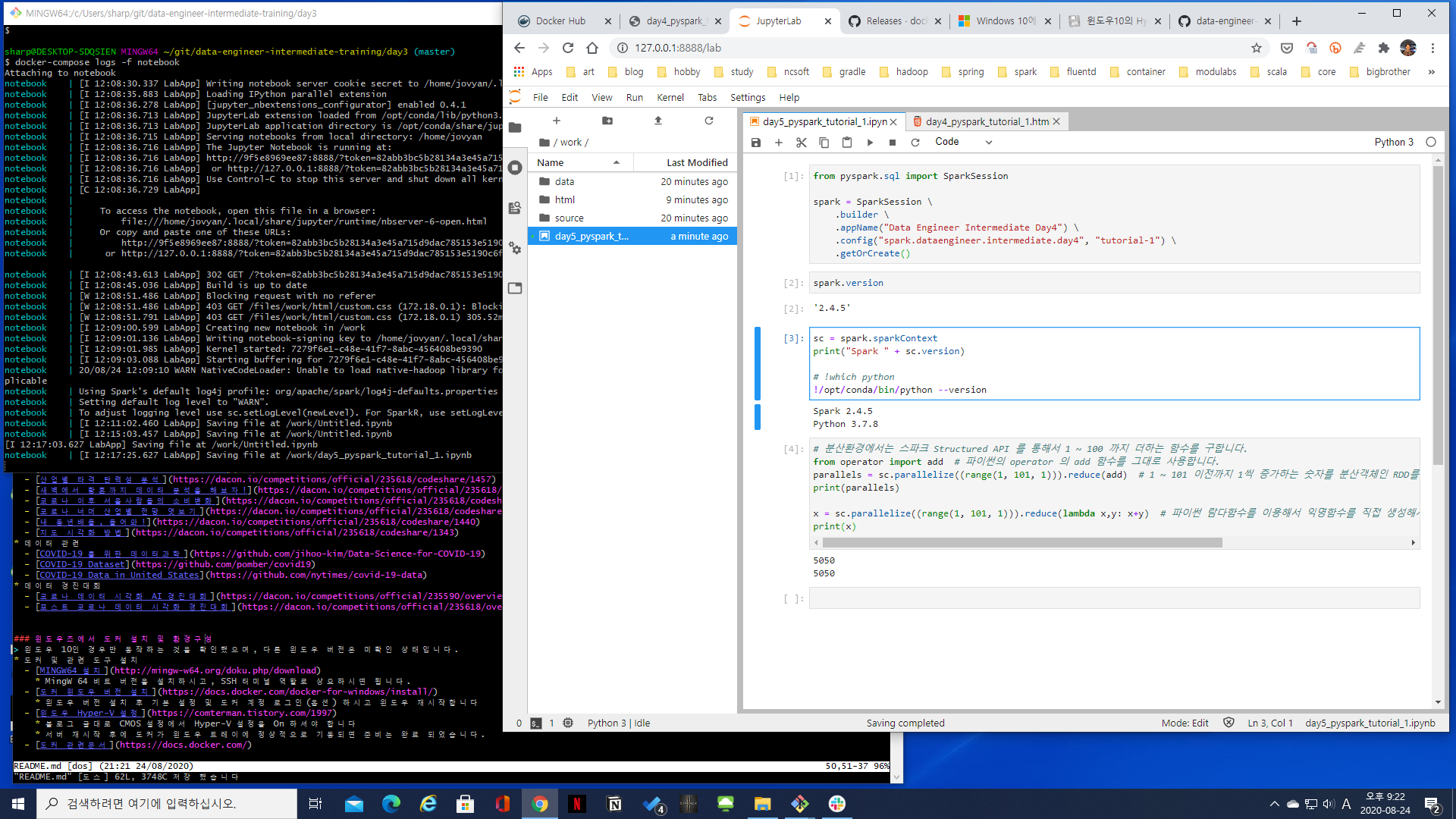This screenshot has width=1456, height=819.
Task: Save the notebook with the disk icon
Action: click(x=755, y=143)
